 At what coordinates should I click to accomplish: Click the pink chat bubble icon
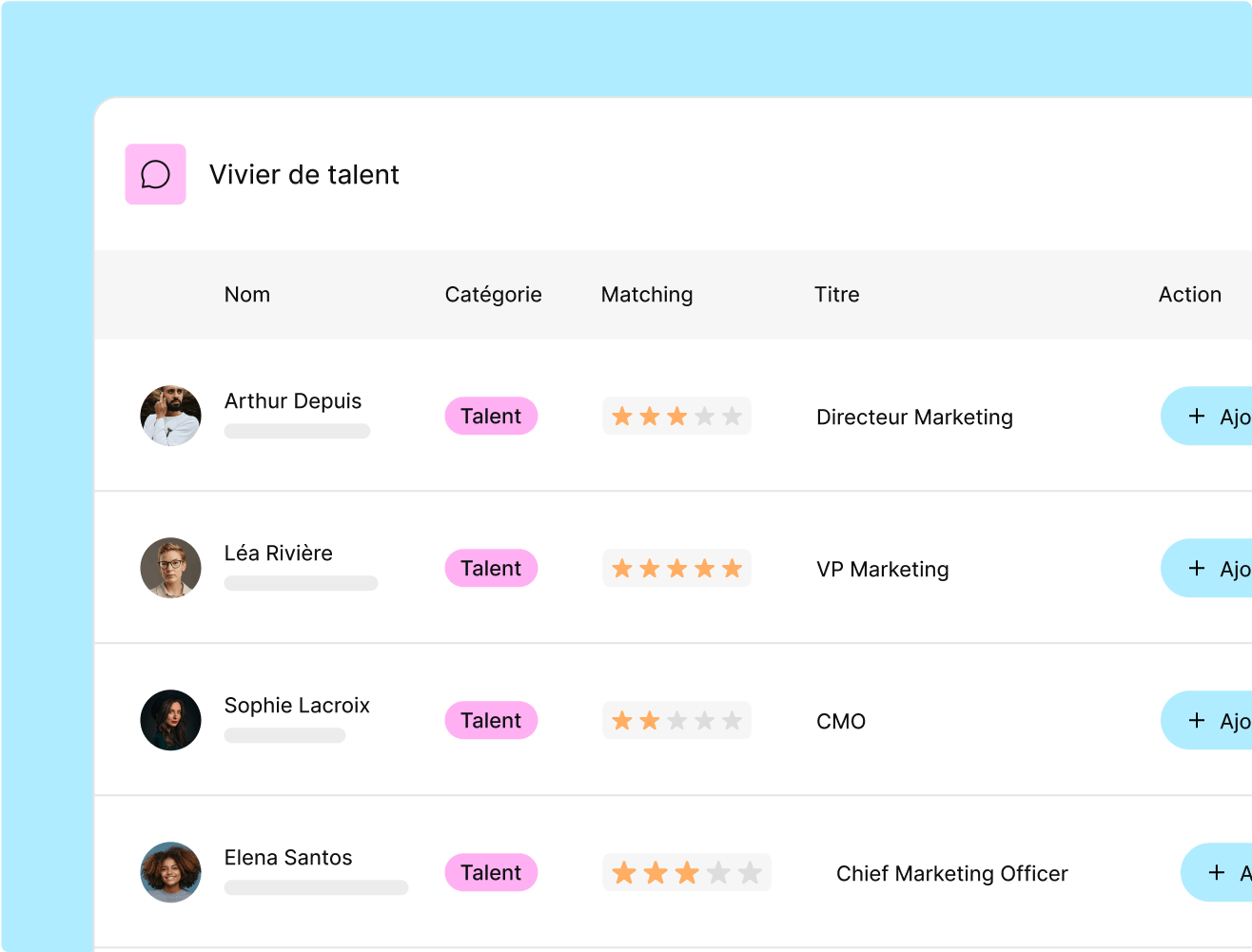pos(155,174)
